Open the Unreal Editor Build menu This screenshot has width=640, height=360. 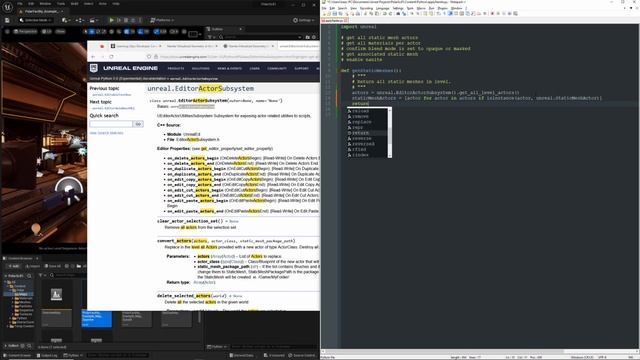pos(74,4)
